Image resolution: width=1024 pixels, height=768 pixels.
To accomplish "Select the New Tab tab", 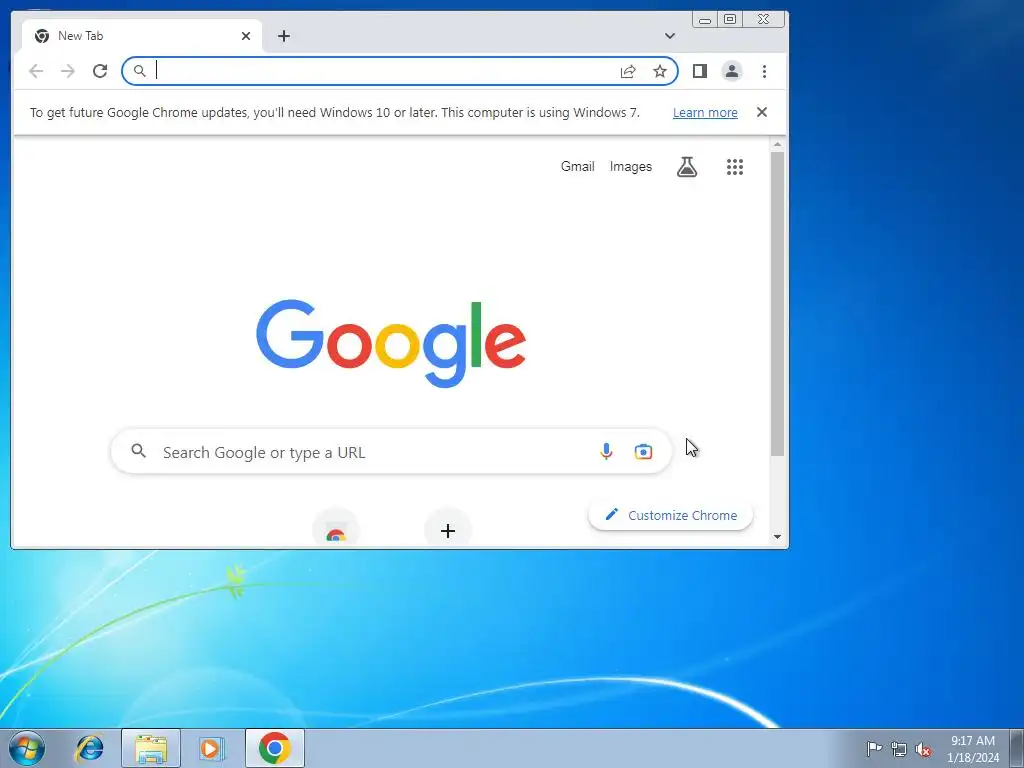I will [x=142, y=36].
